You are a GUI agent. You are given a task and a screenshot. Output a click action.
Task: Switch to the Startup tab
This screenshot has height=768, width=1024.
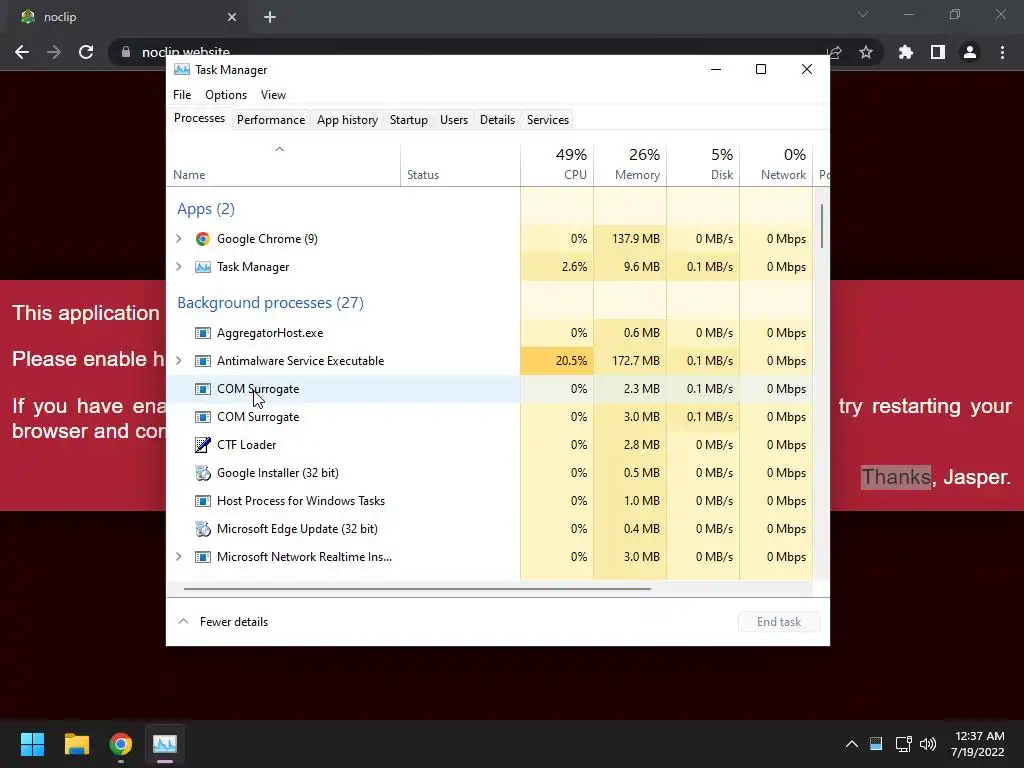409,120
